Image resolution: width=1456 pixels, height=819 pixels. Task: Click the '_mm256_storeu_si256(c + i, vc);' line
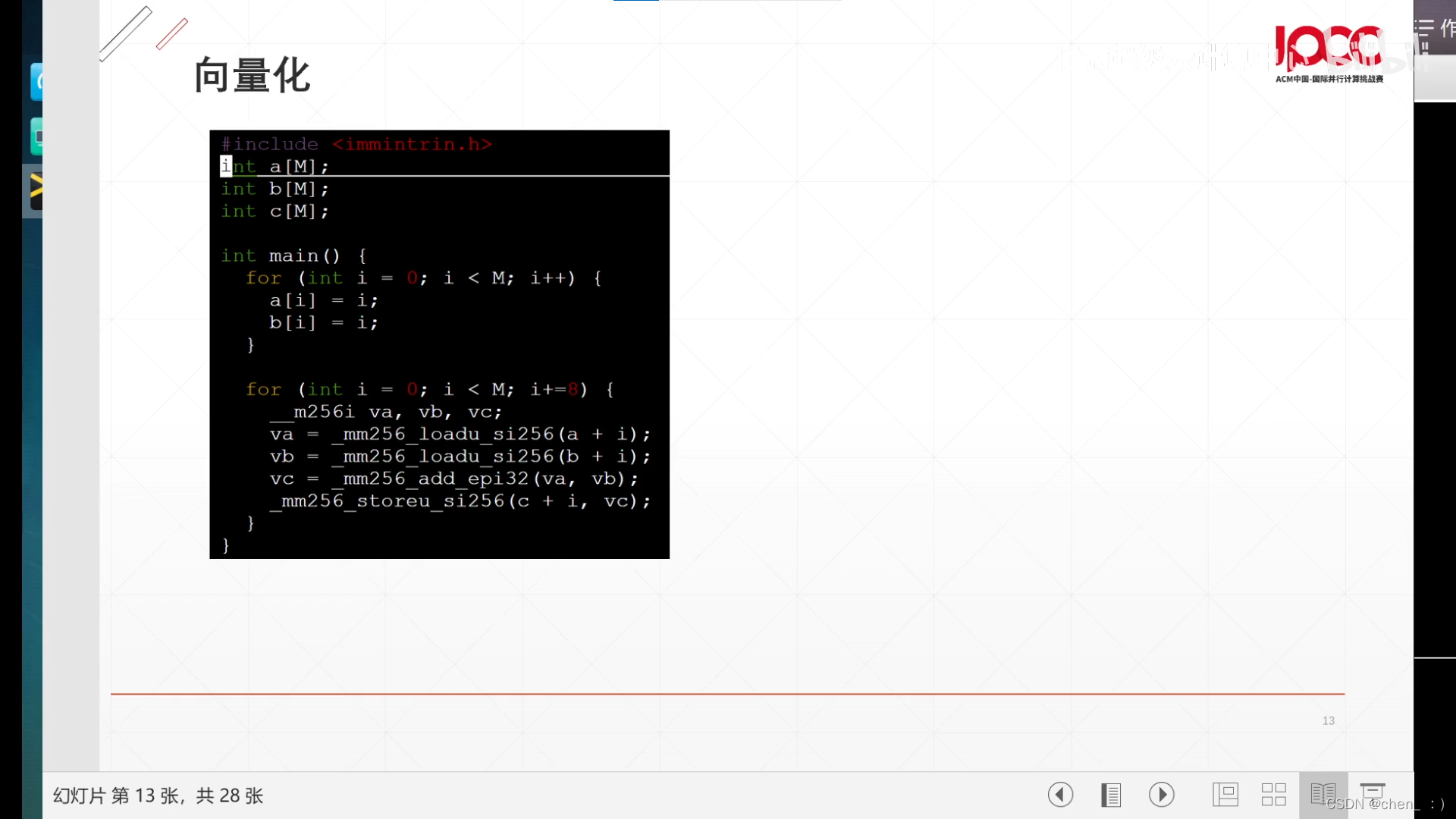tap(460, 501)
